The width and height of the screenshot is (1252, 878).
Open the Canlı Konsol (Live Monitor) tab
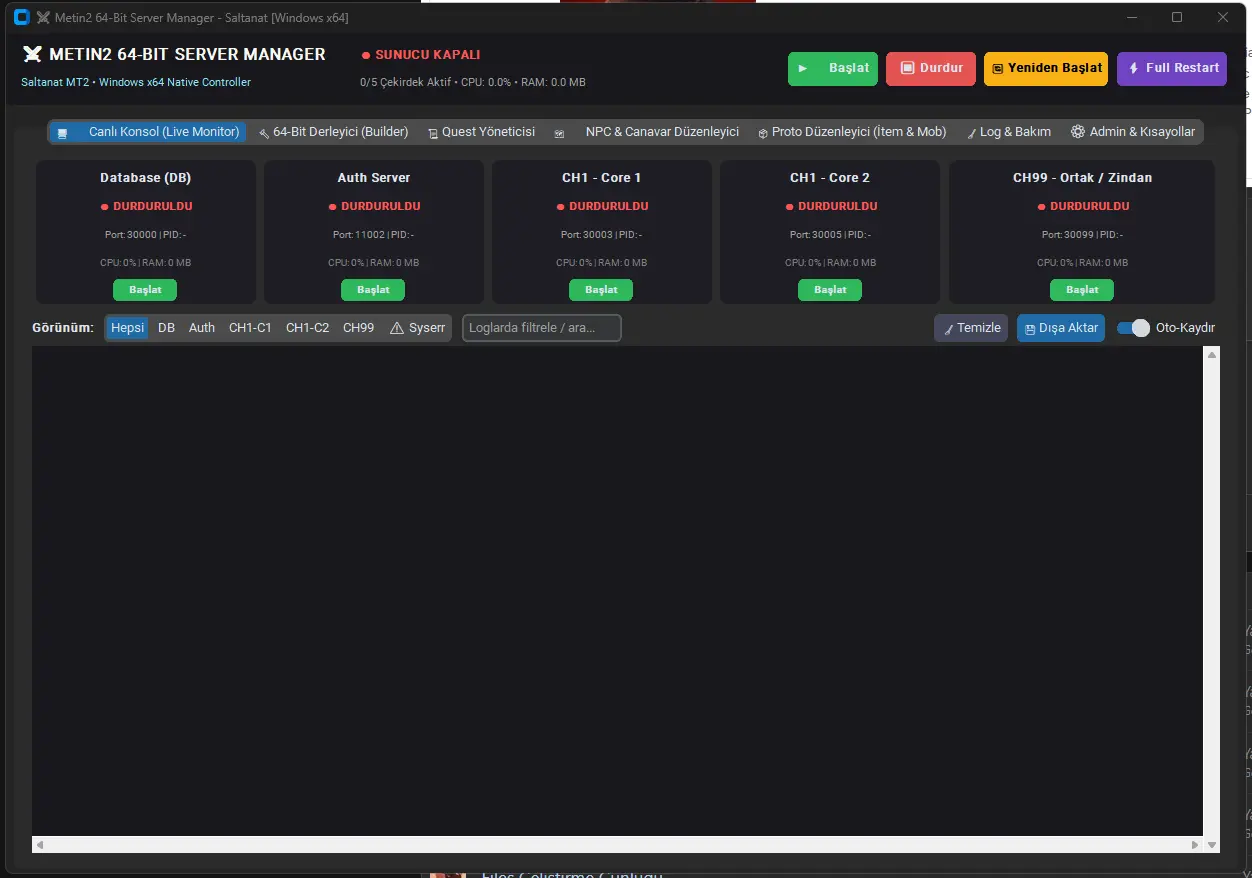[x=148, y=132]
